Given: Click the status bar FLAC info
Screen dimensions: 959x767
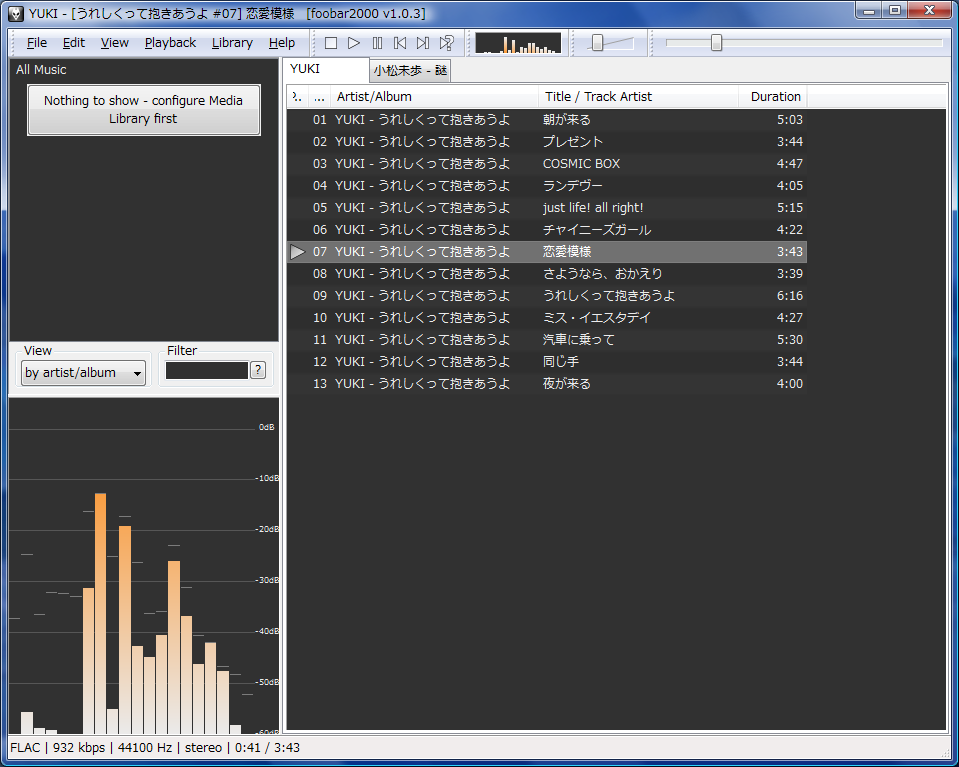Looking at the screenshot, I should (25, 747).
